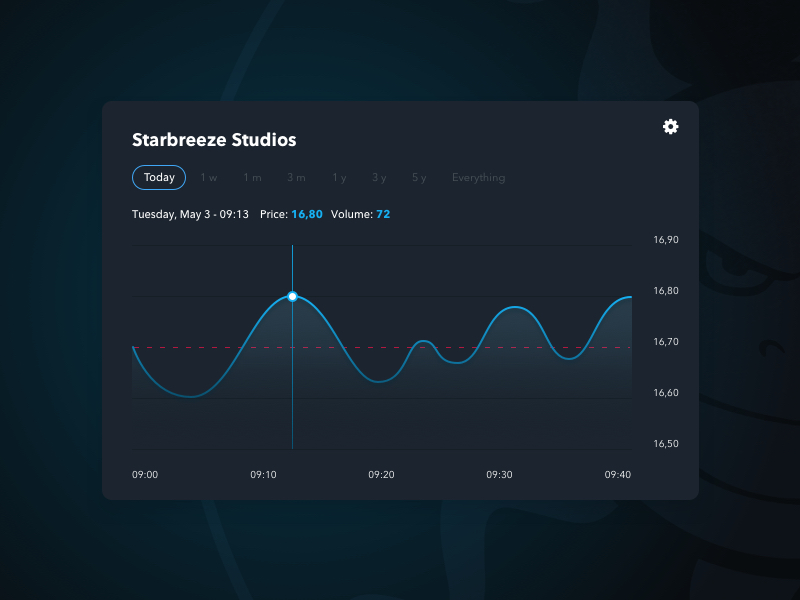
Task: Click the 16,90 price axis label
Action: point(665,240)
